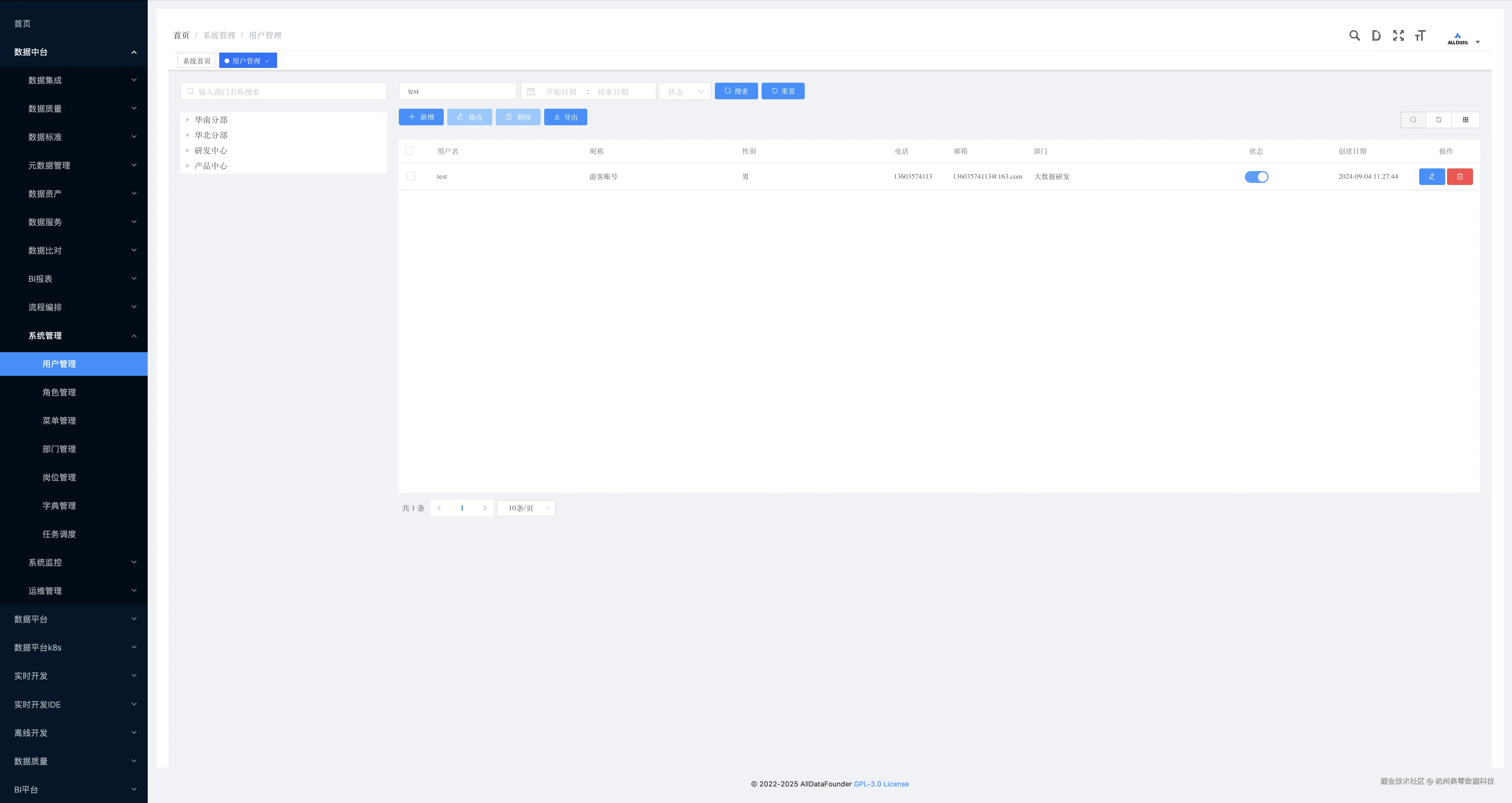
Task: Click the blue edit icon for test user
Action: (1432, 177)
